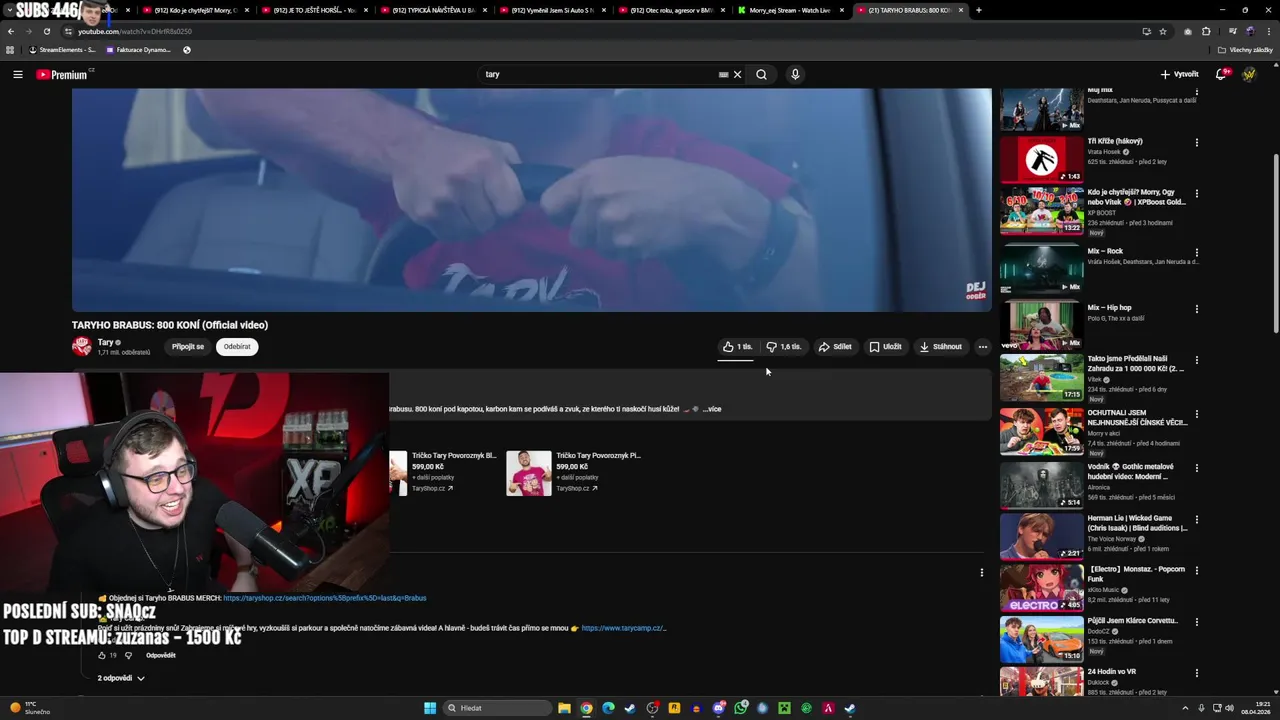Switch to 'JE TO JEŠTĚ HORŠÍ' tab
Screen dimensions: 1280x720
tap(313, 10)
